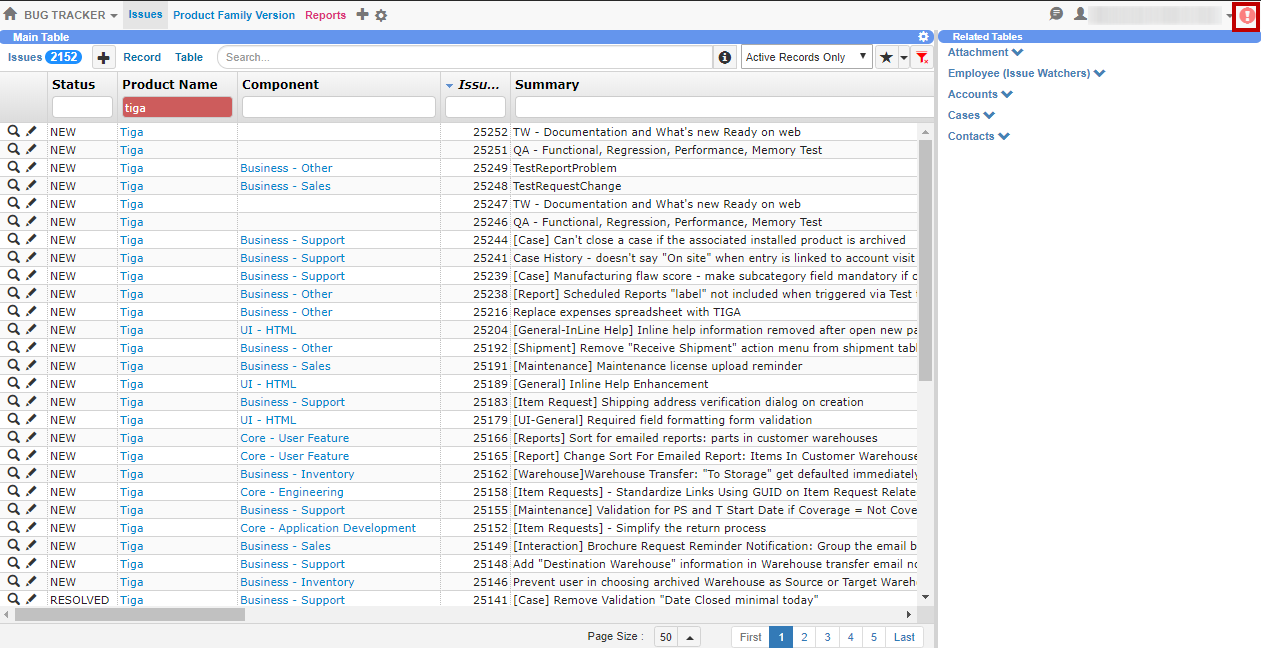Clear filters with the red funnel icon
This screenshot has width=1261, height=648.
coord(922,58)
